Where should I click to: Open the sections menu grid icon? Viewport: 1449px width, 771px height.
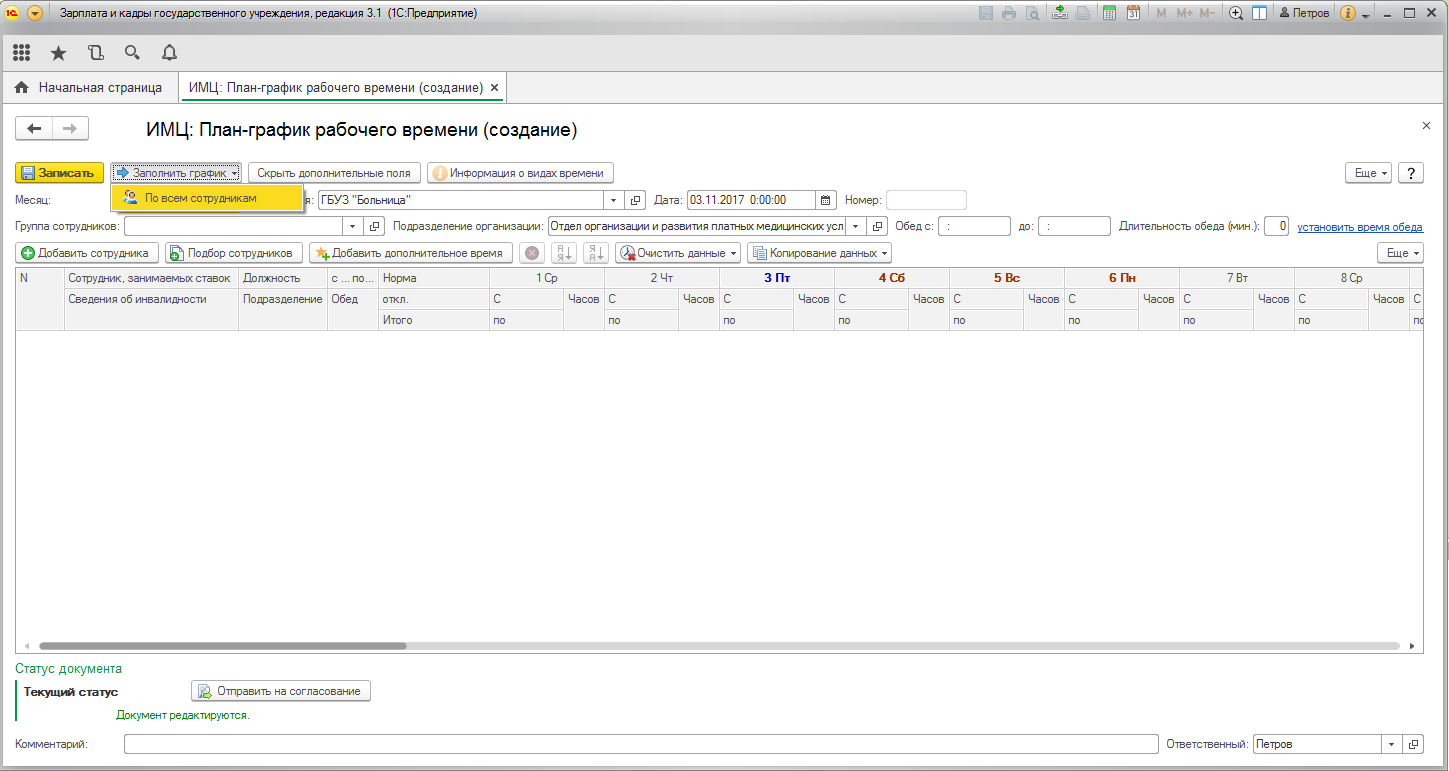[x=21, y=52]
